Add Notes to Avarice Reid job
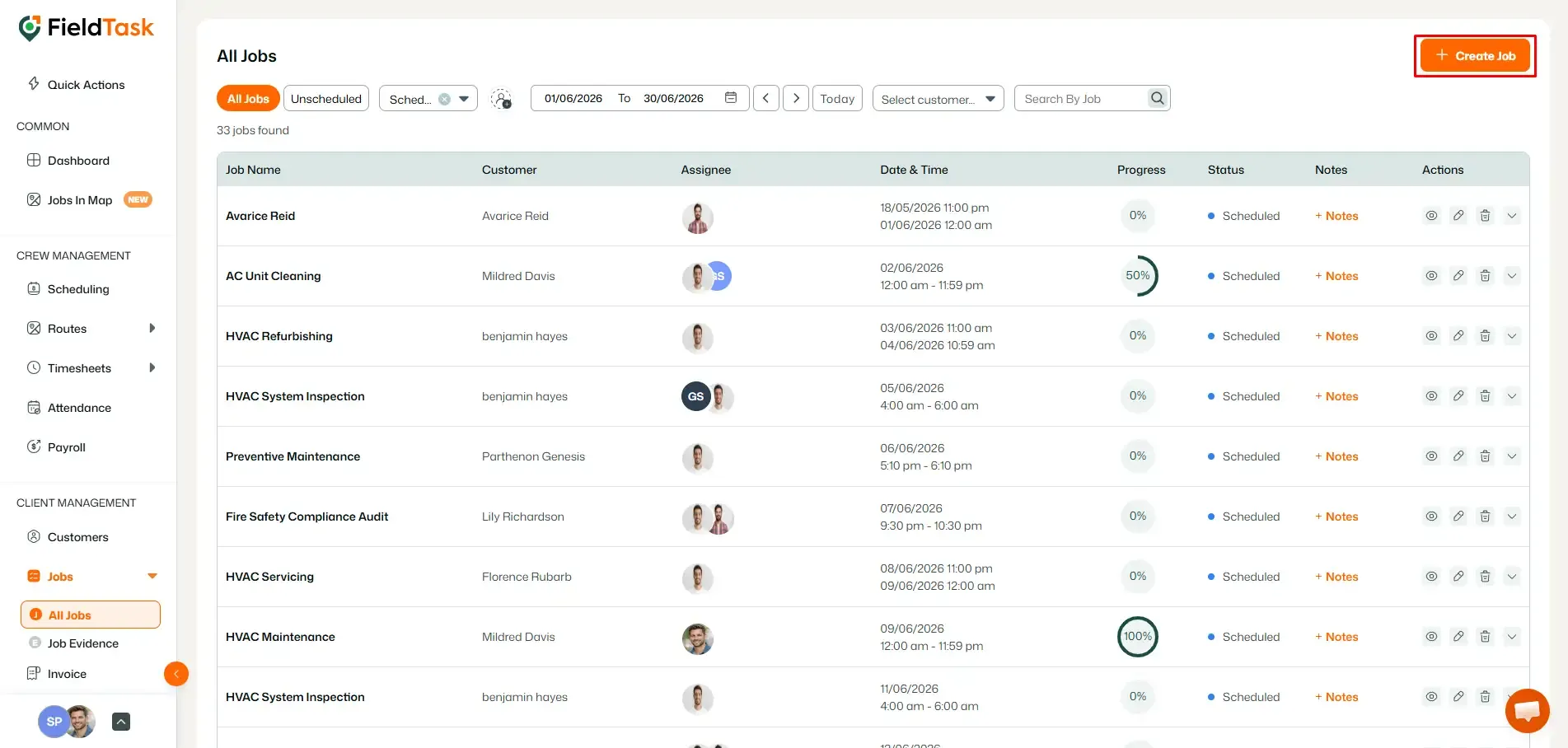Image resolution: width=1568 pixels, height=748 pixels. point(1336,216)
